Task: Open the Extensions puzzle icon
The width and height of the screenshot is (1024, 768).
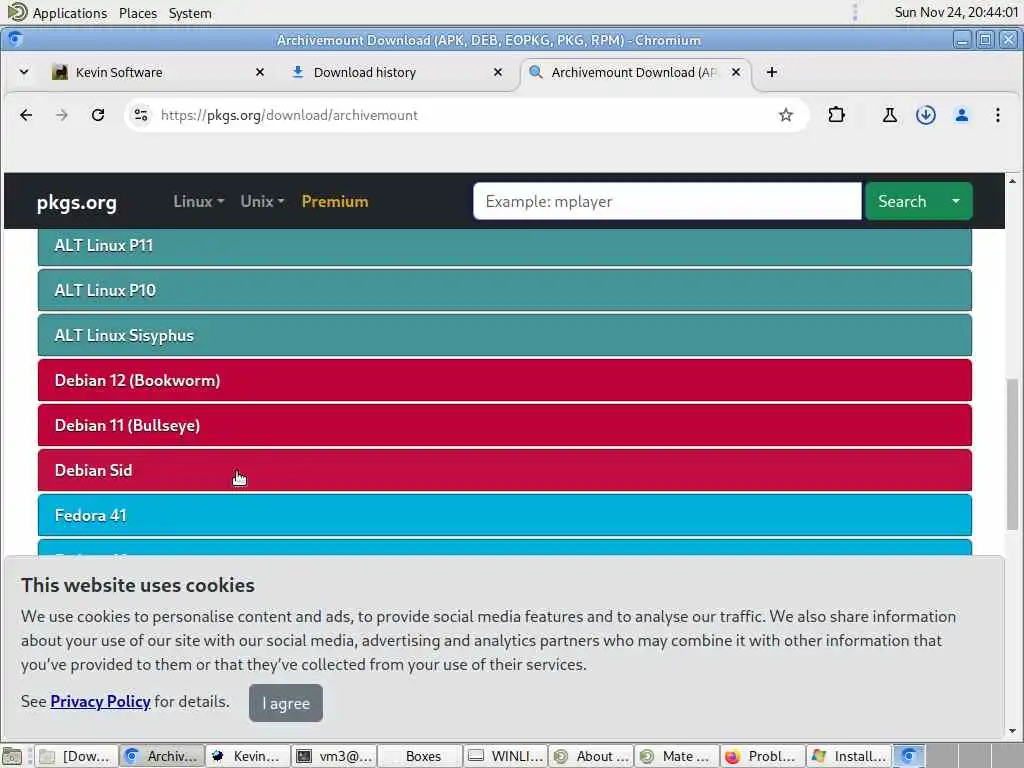Action: 836,115
